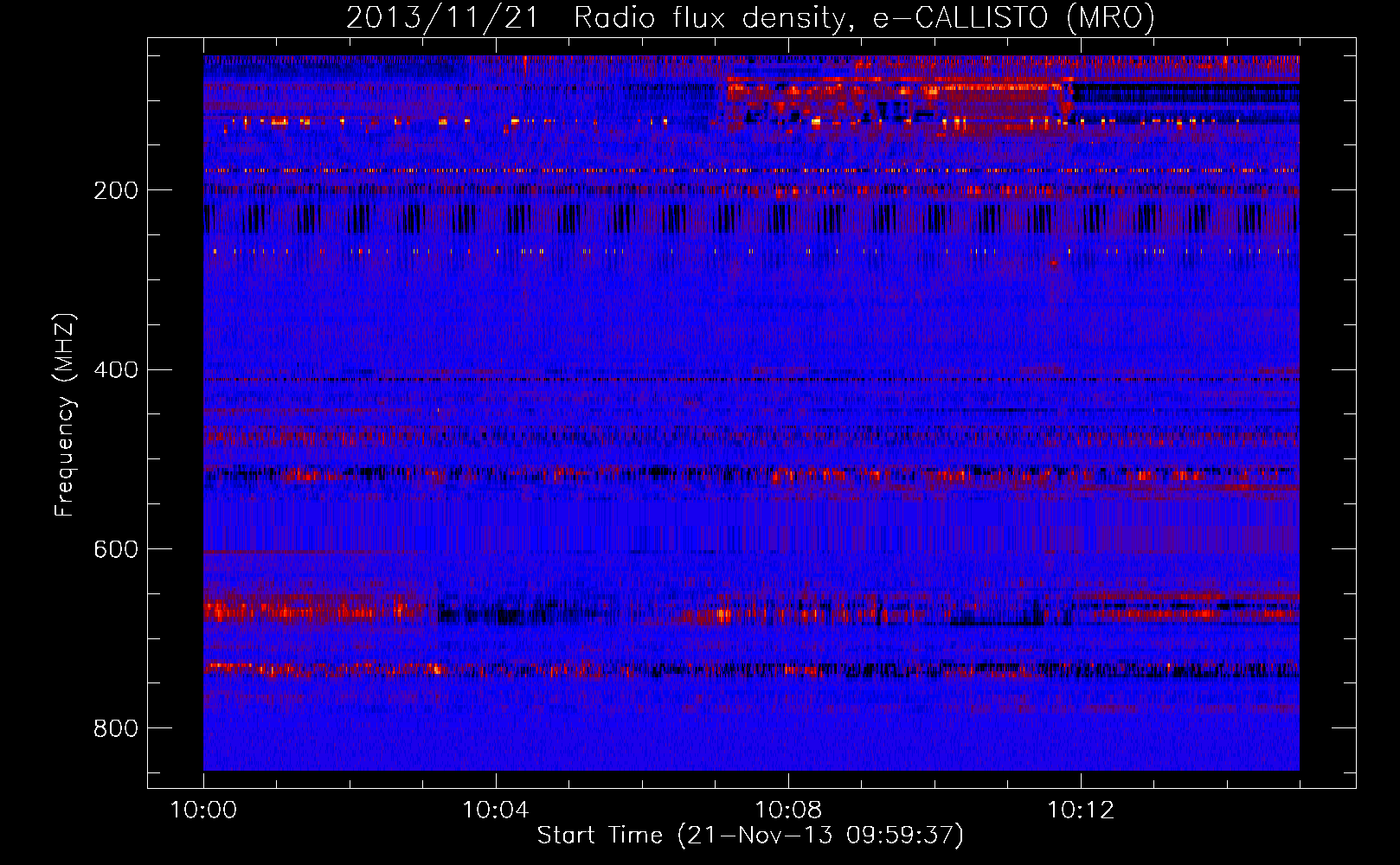This screenshot has width=1400, height=865.
Task: Click the 800 frequency axis label
Action: pos(116,728)
